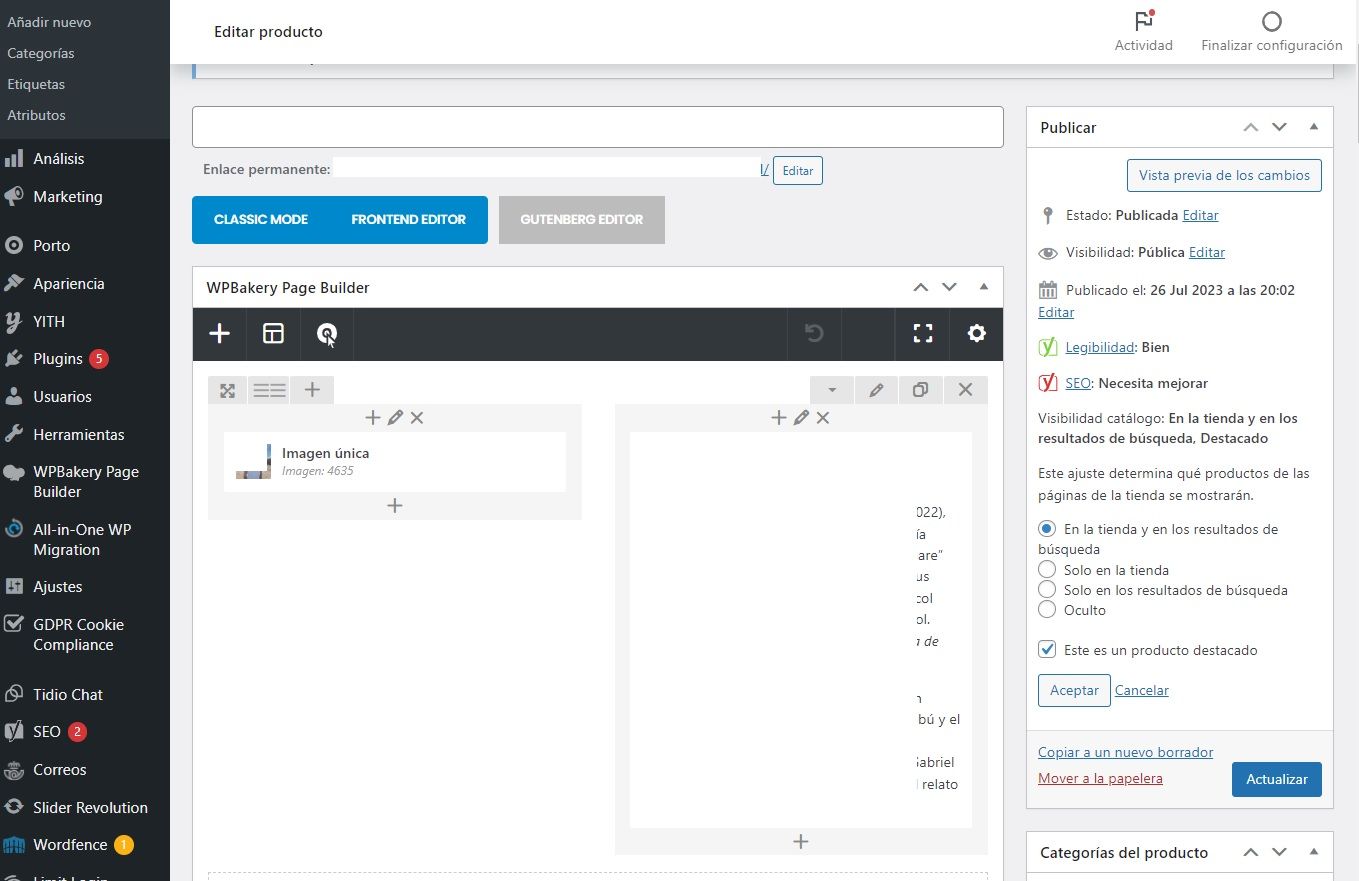Click the Actualizar button
Image resolution: width=1359 pixels, height=881 pixels.
[1277, 779]
